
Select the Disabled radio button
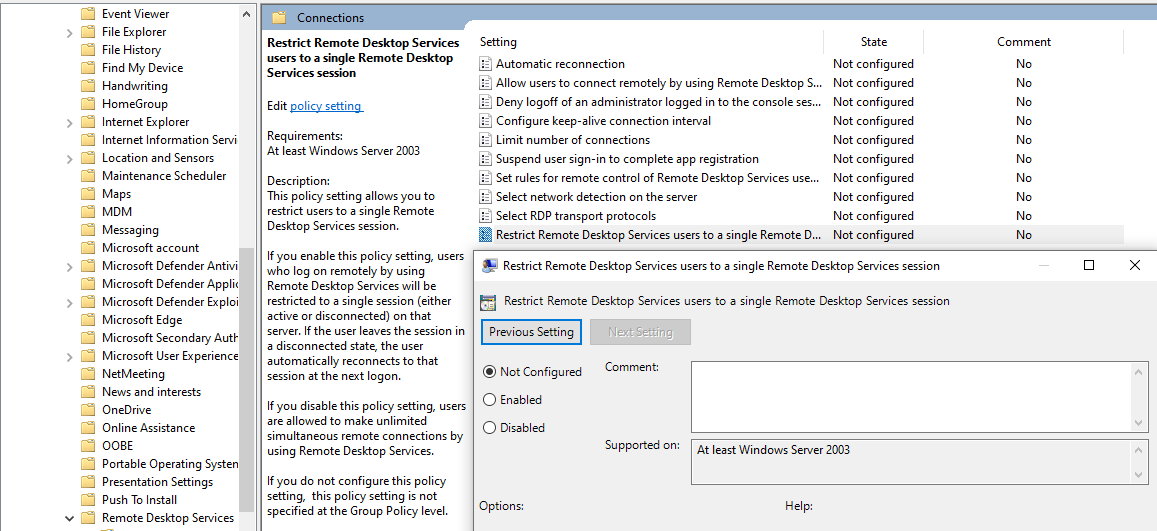(x=489, y=428)
